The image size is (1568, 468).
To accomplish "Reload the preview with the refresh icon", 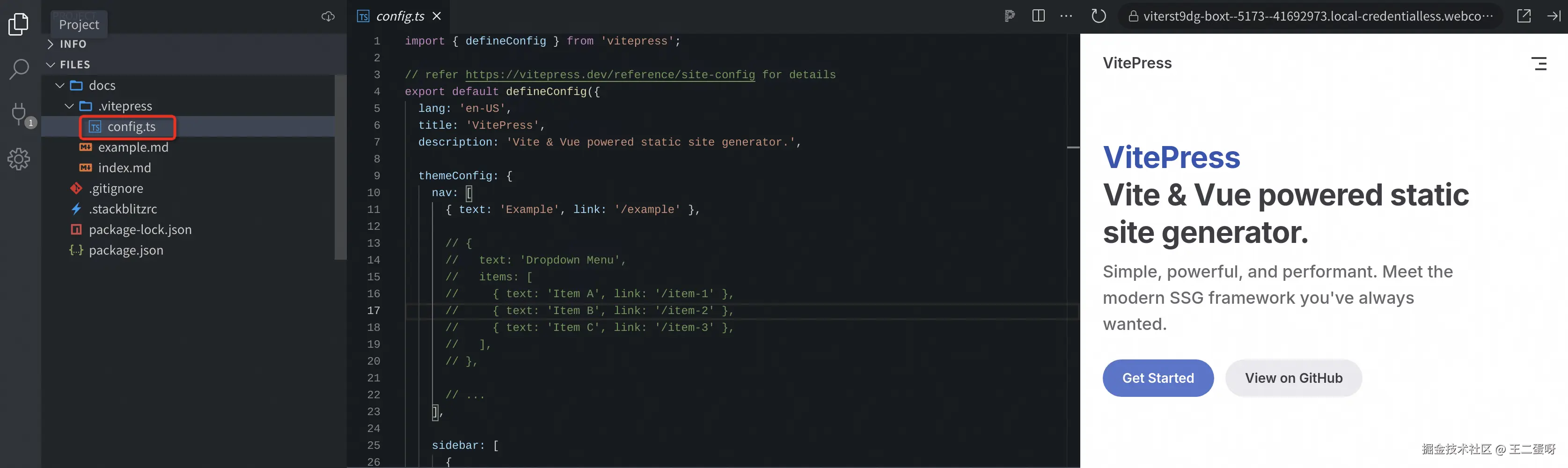I will pos(1098,16).
